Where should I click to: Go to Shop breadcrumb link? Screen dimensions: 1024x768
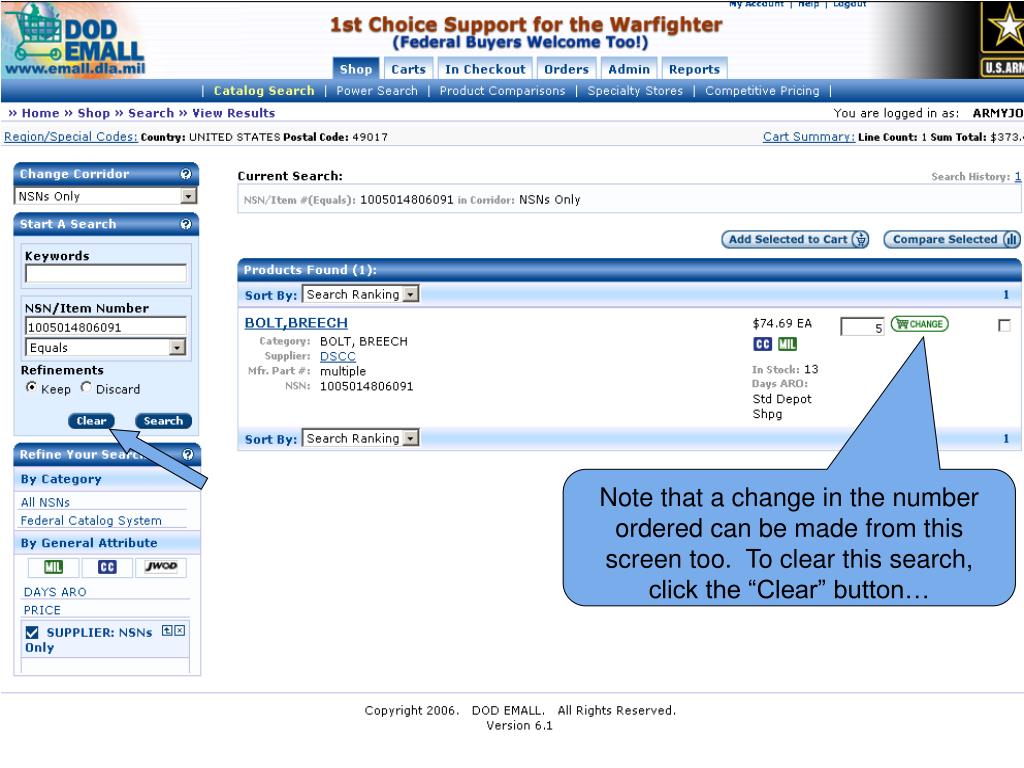pos(93,113)
